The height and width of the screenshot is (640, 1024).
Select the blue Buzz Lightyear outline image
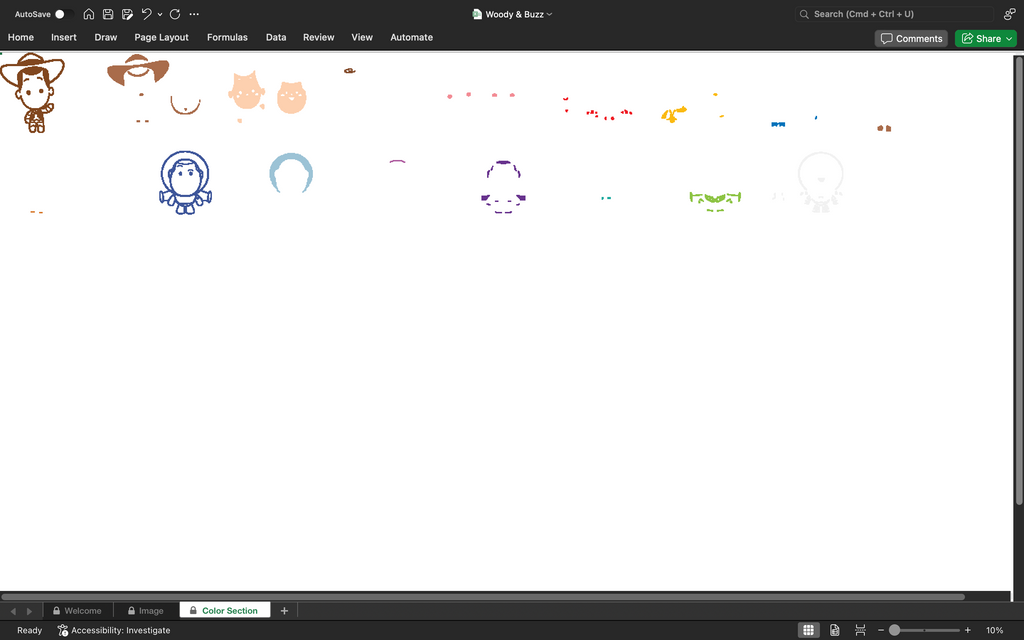[x=185, y=182]
